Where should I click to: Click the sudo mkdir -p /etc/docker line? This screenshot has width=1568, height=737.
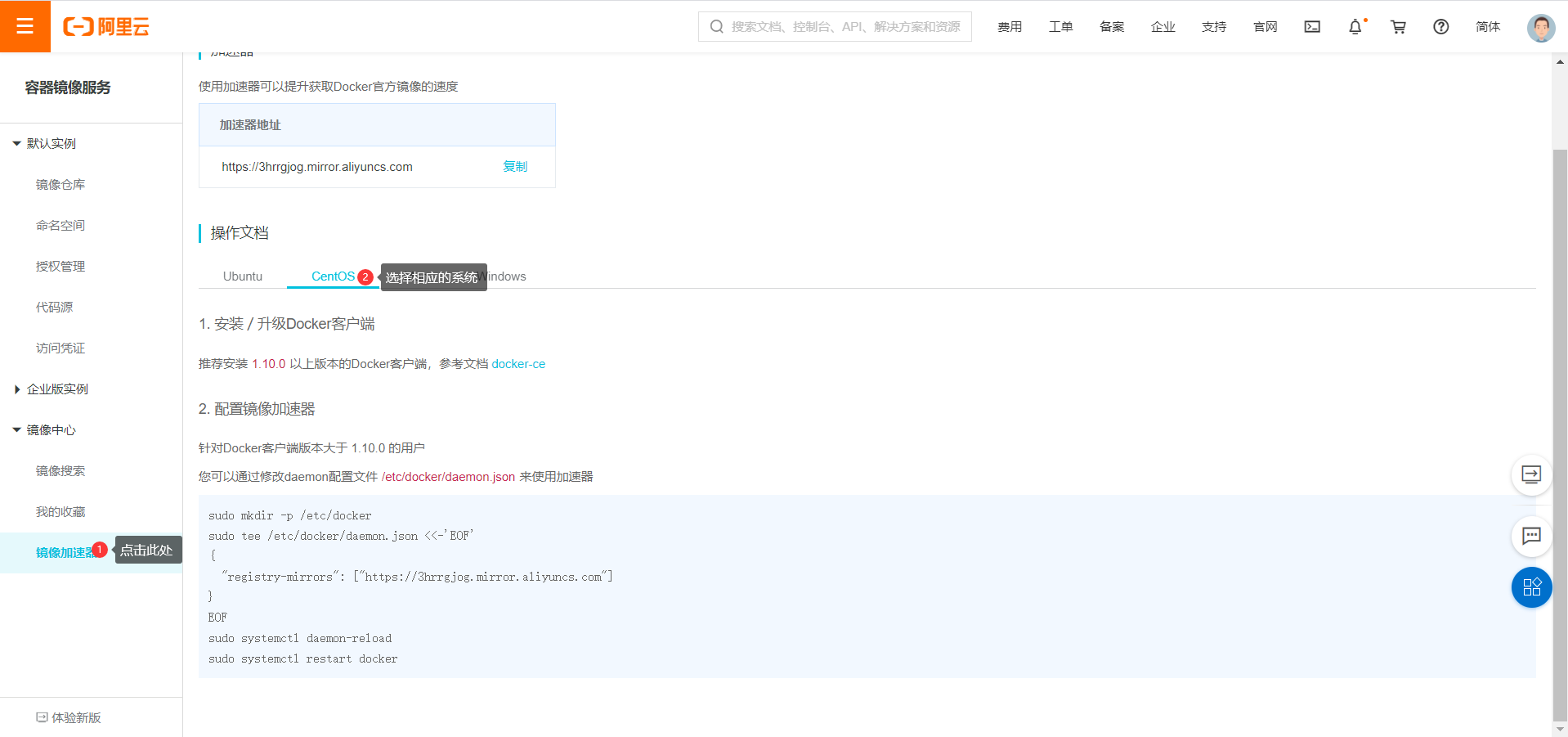pos(290,516)
